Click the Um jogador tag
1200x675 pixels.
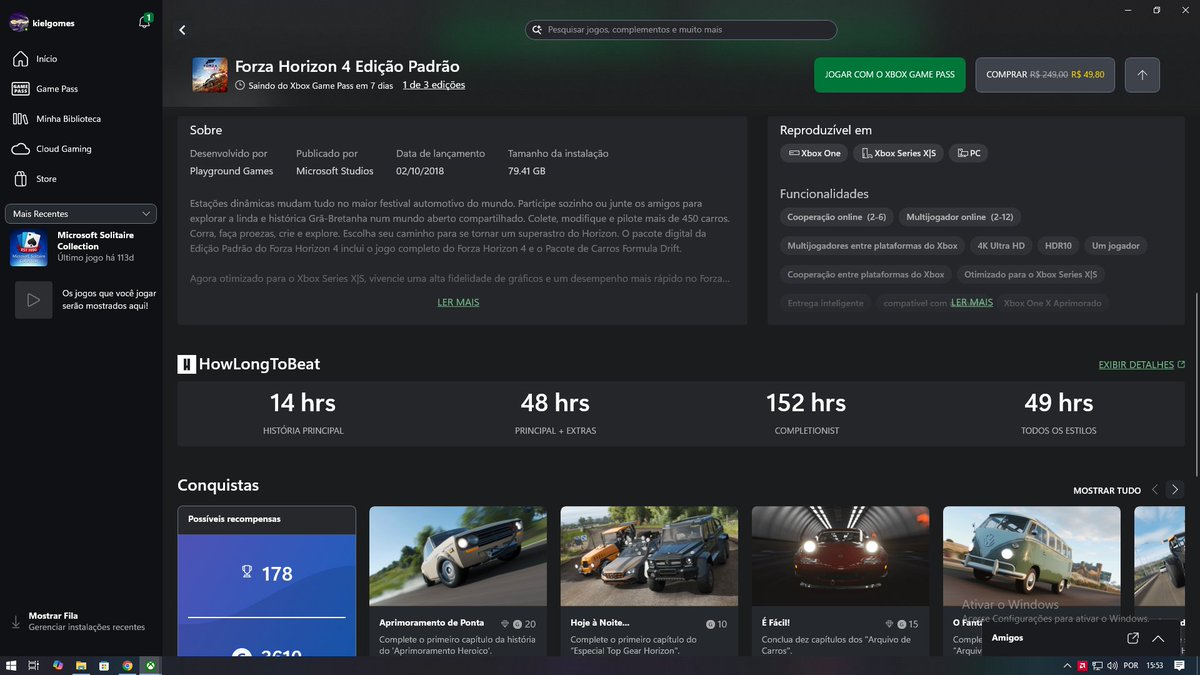pos(1116,245)
